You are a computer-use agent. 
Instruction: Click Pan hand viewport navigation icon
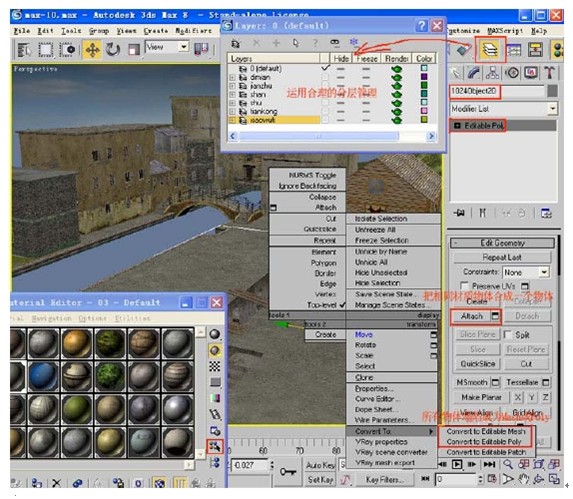(523, 479)
